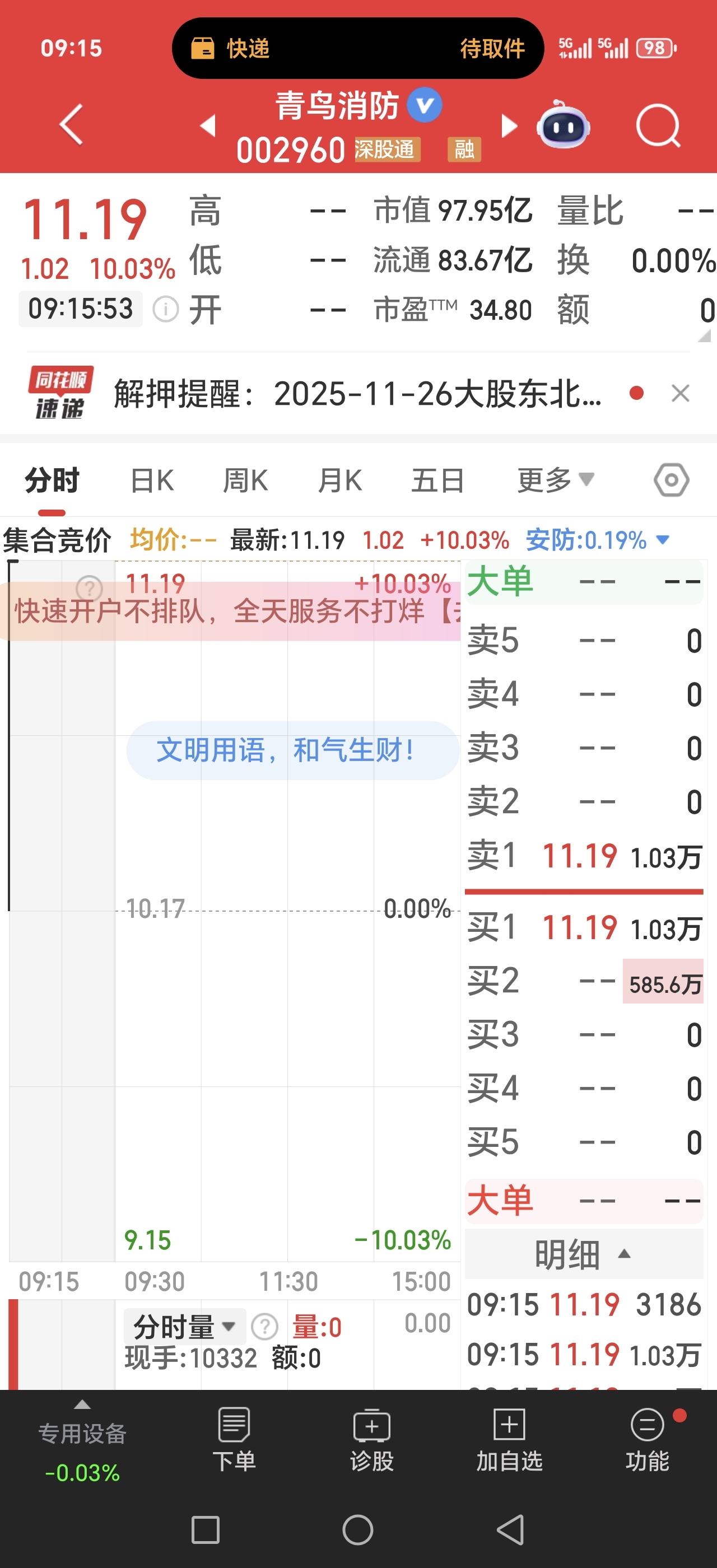Open the robot AI assistant icon
This screenshot has height=1568, width=717.
[x=563, y=125]
